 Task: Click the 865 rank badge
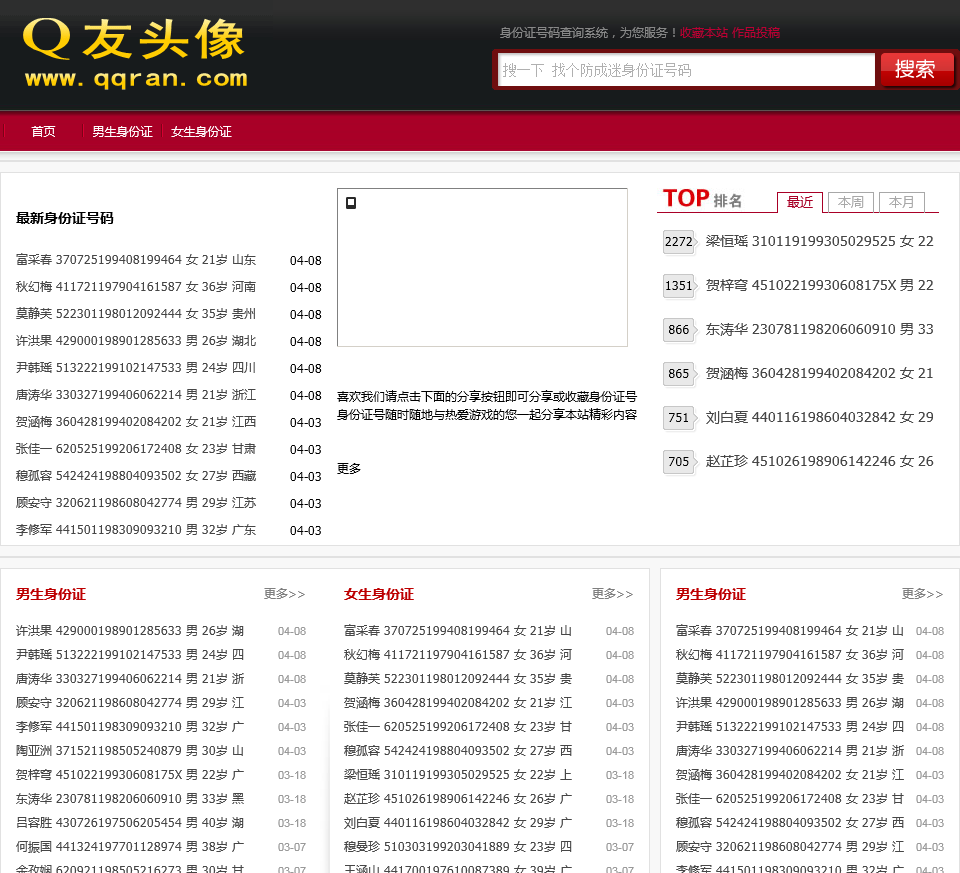pyautogui.click(x=678, y=373)
